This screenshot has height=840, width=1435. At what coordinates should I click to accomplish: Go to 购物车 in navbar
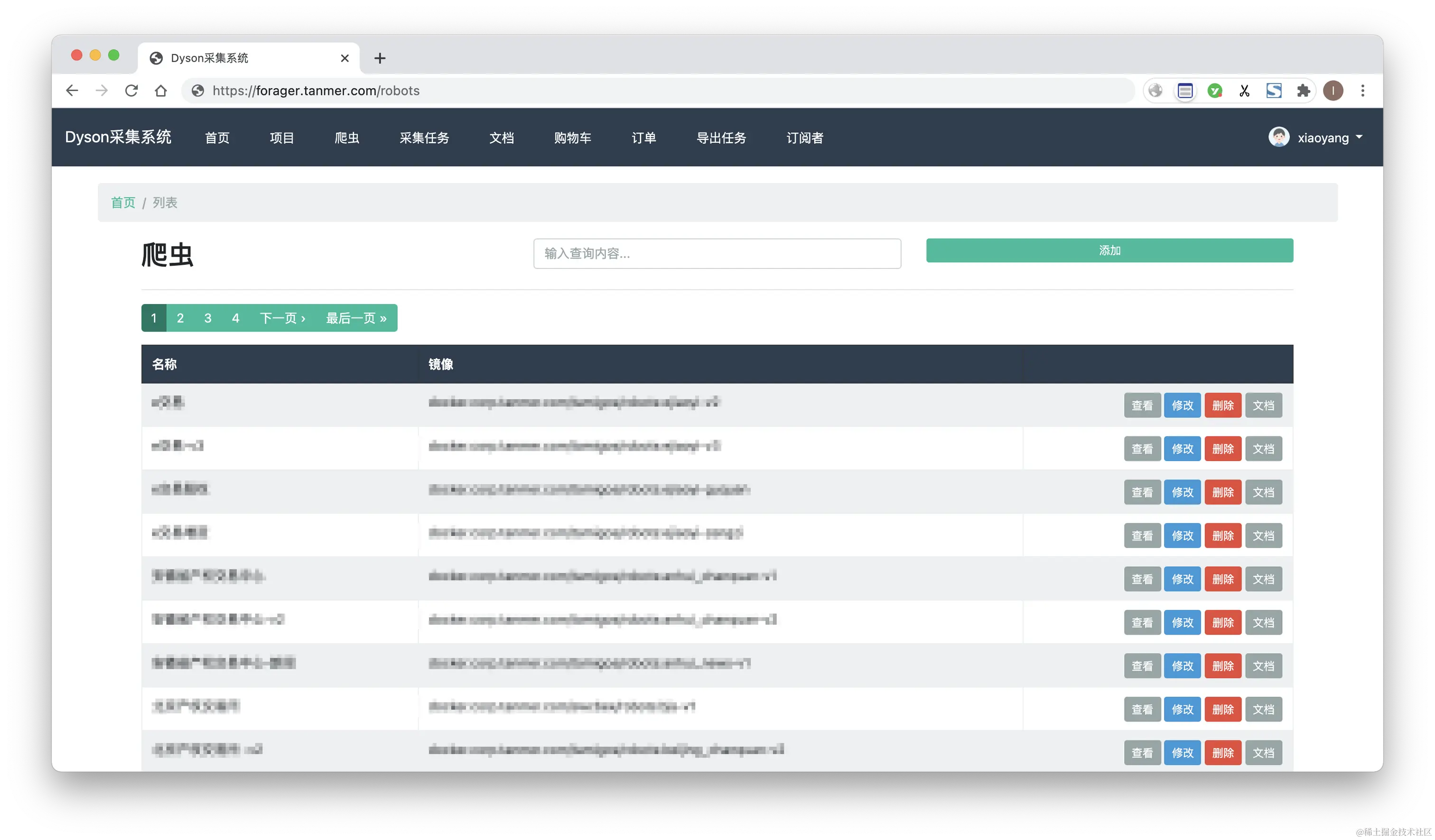tap(572, 138)
